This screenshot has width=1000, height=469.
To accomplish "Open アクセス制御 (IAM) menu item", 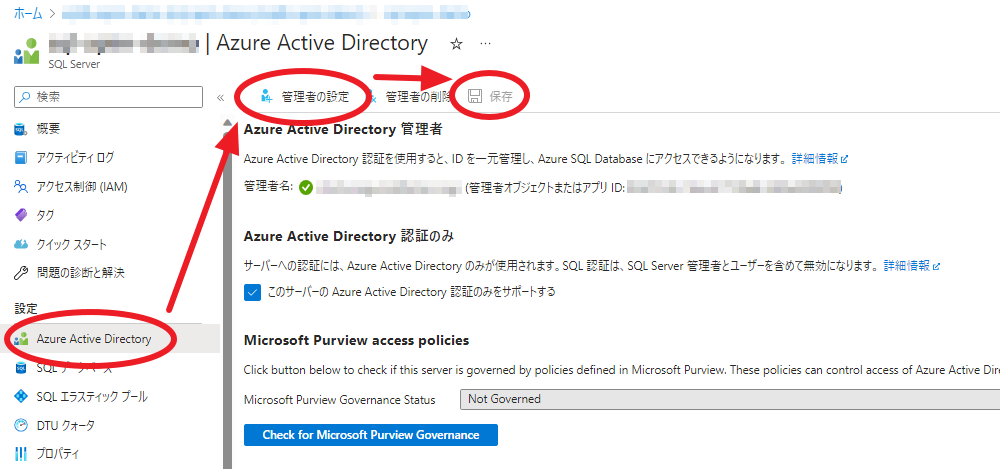I will pos(82,187).
